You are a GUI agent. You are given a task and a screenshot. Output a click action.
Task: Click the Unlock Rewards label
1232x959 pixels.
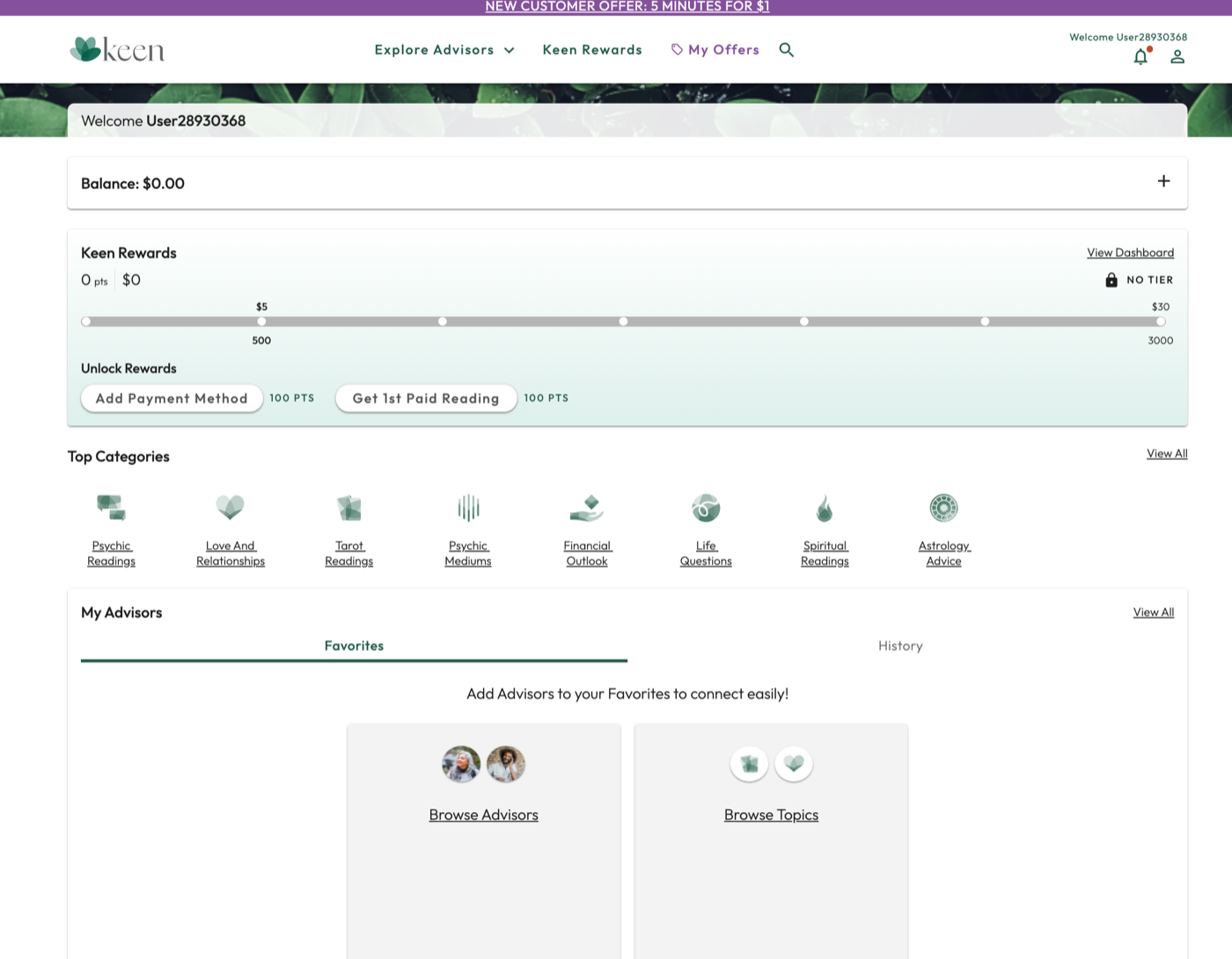point(128,369)
